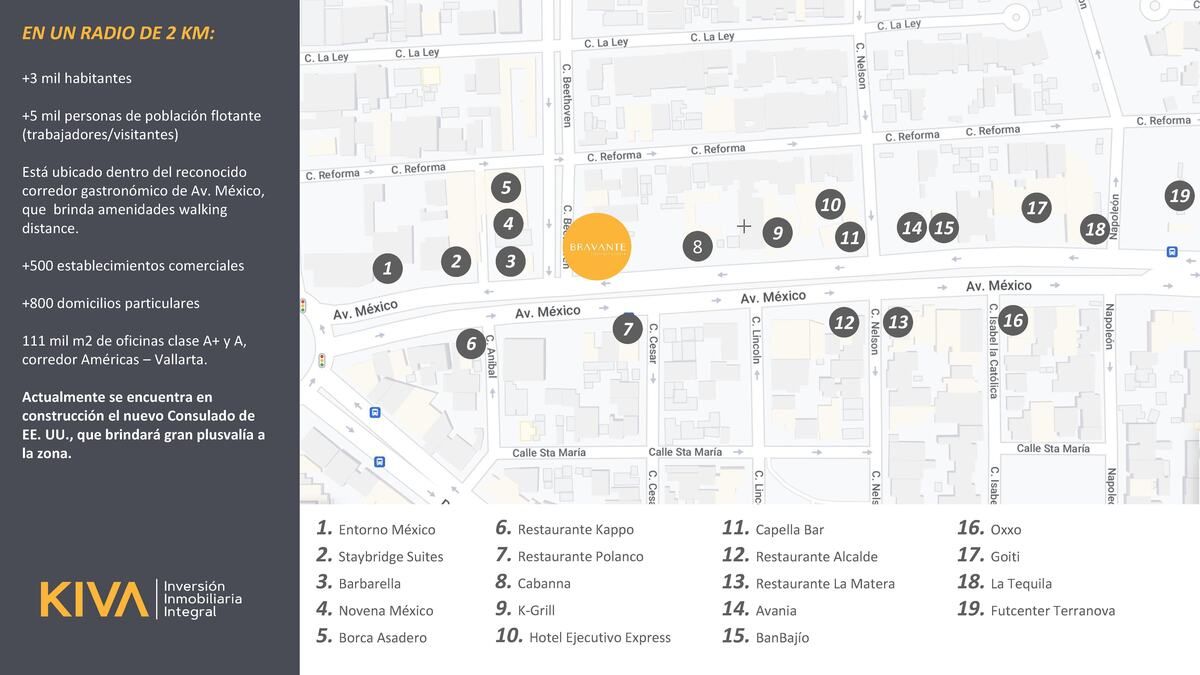The width and height of the screenshot is (1200, 675).
Task: Click "Inversión Inmobiliaria Integral" tagline
Action: coord(203,599)
